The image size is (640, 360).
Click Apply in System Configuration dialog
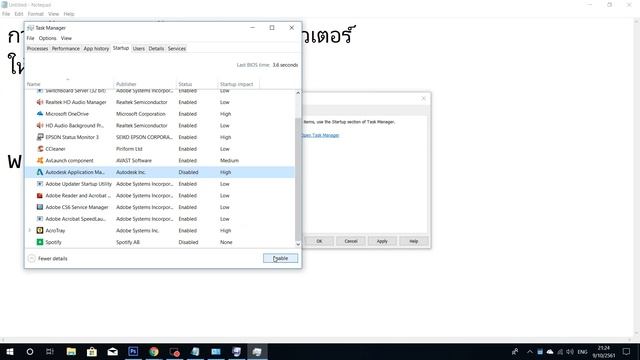(x=382, y=241)
